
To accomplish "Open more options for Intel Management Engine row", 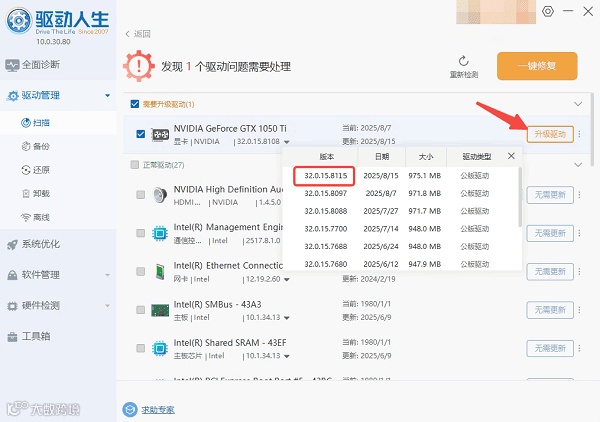I will (579, 233).
